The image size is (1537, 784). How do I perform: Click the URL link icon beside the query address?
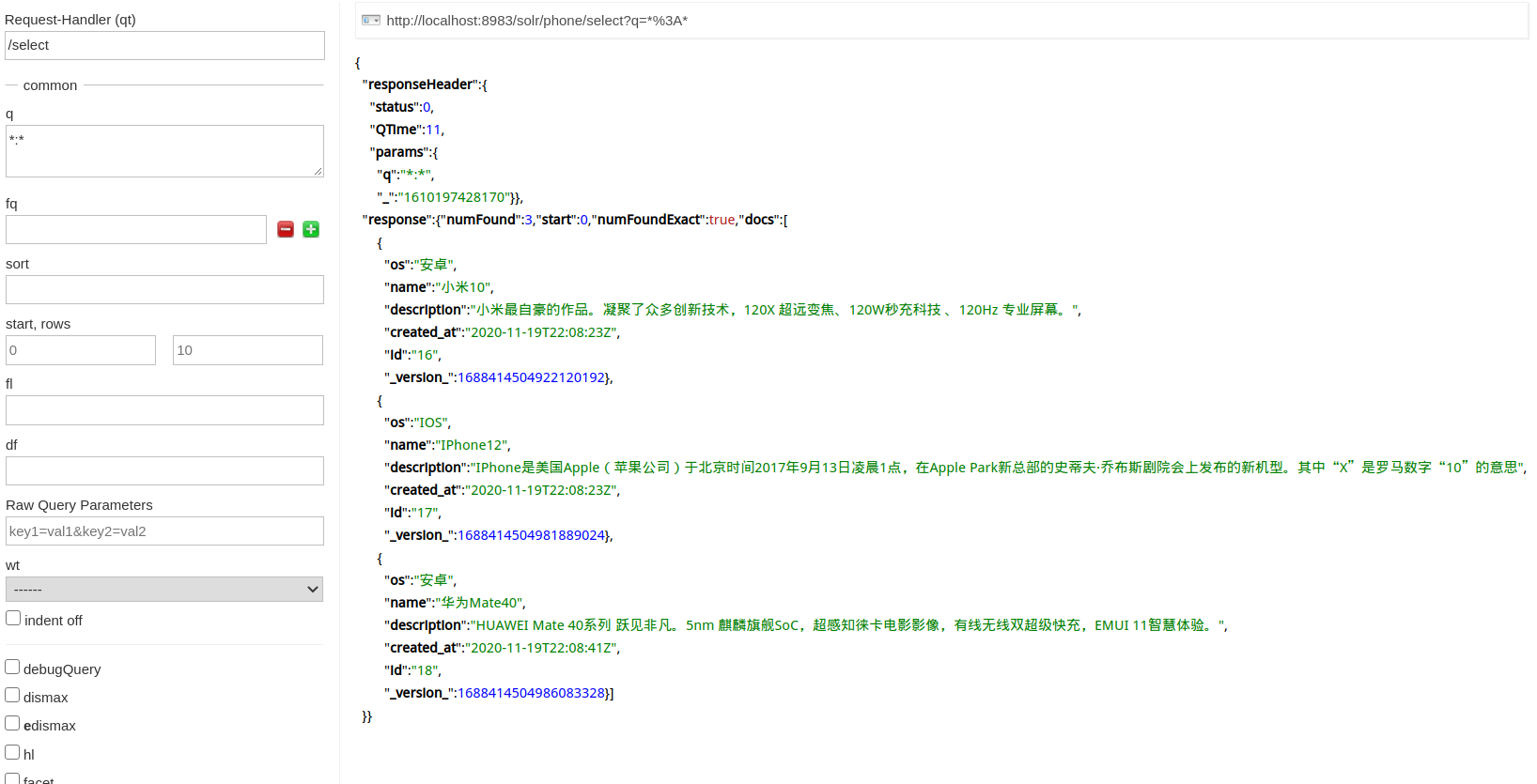(371, 20)
